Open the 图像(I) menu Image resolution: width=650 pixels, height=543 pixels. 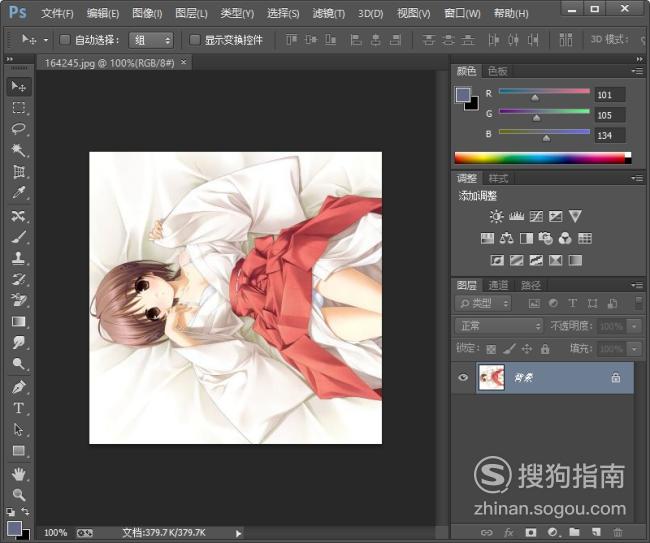pos(147,14)
